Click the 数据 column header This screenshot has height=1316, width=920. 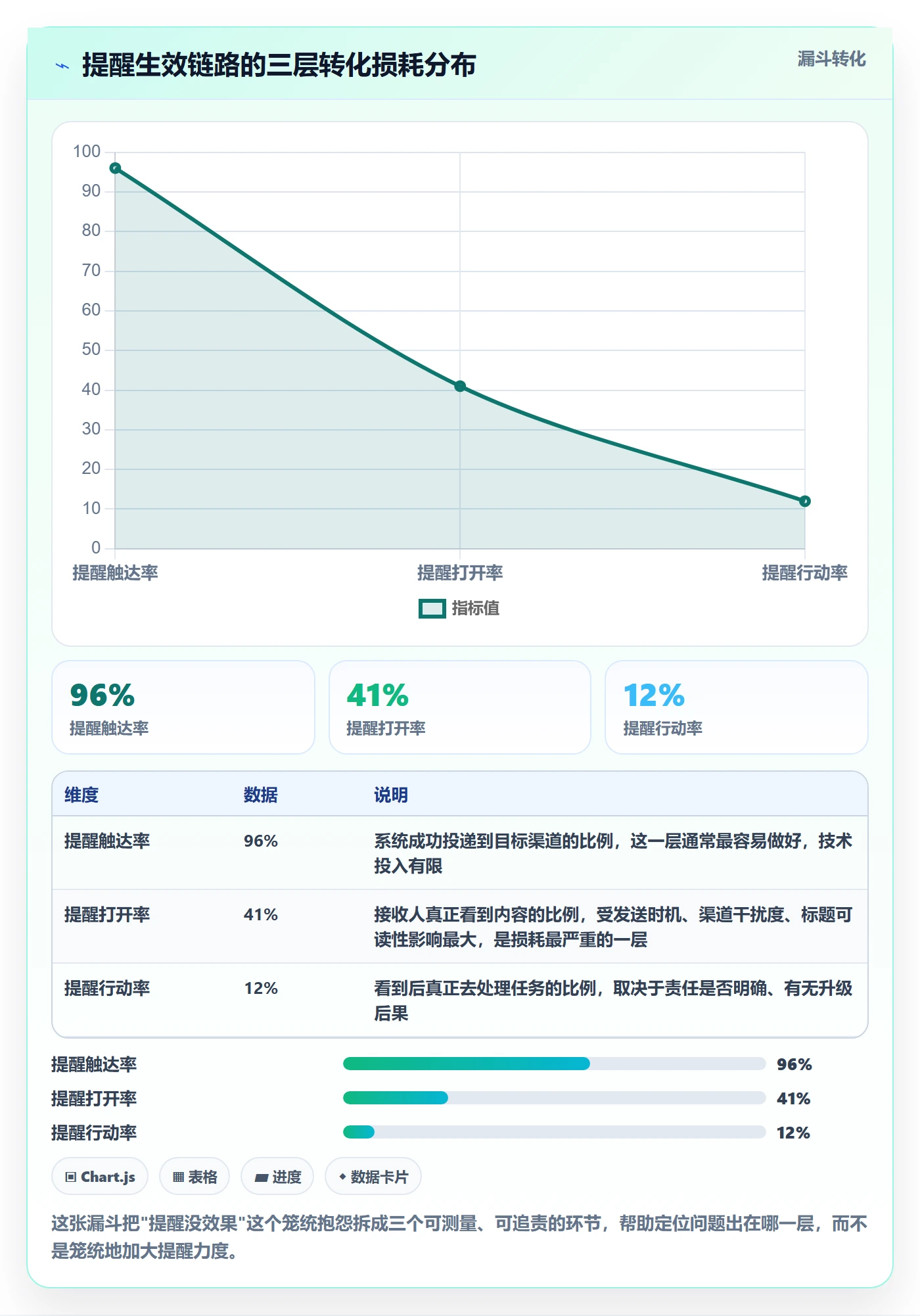pyautogui.click(x=260, y=795)
